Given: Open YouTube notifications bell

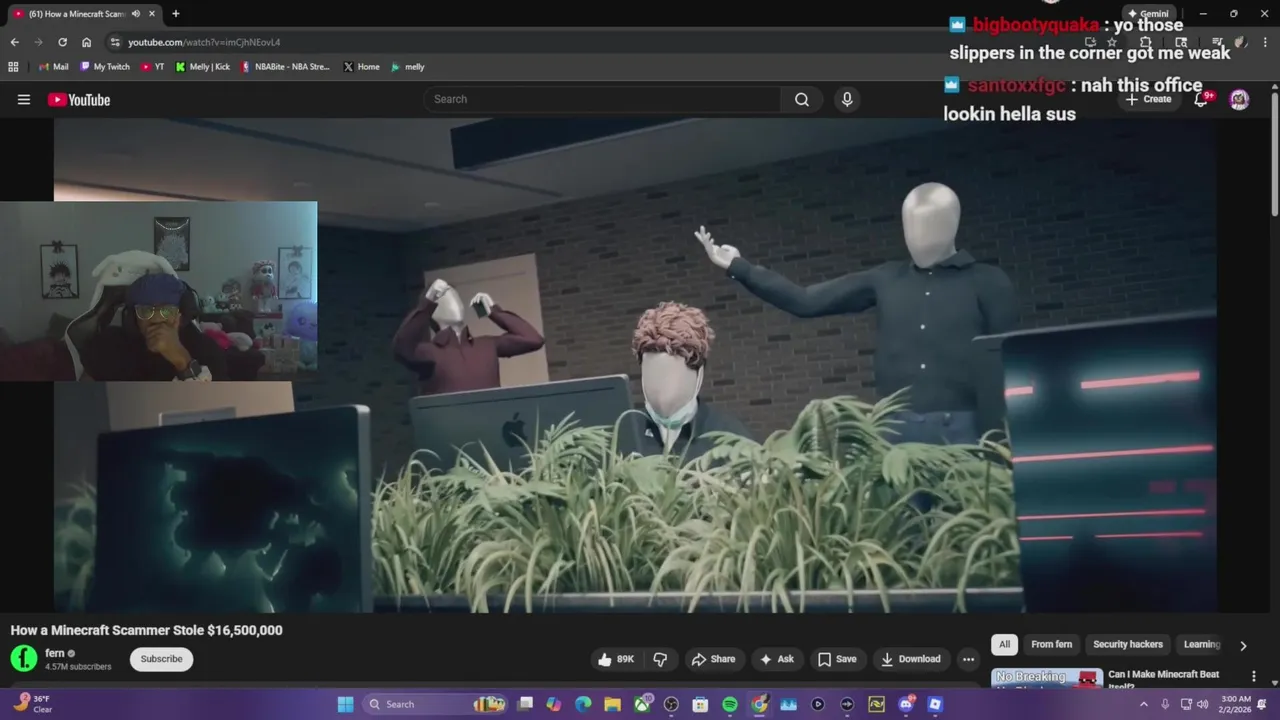Looking at the screenshot, I should point(1202,99).
